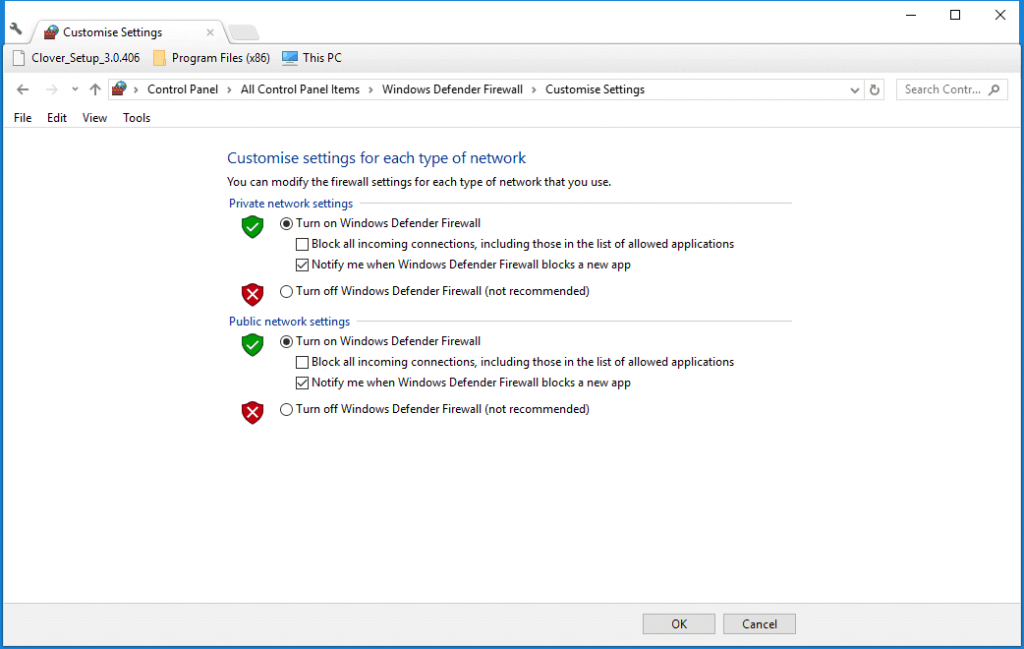Click the Clover wrench icon in title bar
Viewport: 1024px width, 649px height.
click(x=15, y=28)
